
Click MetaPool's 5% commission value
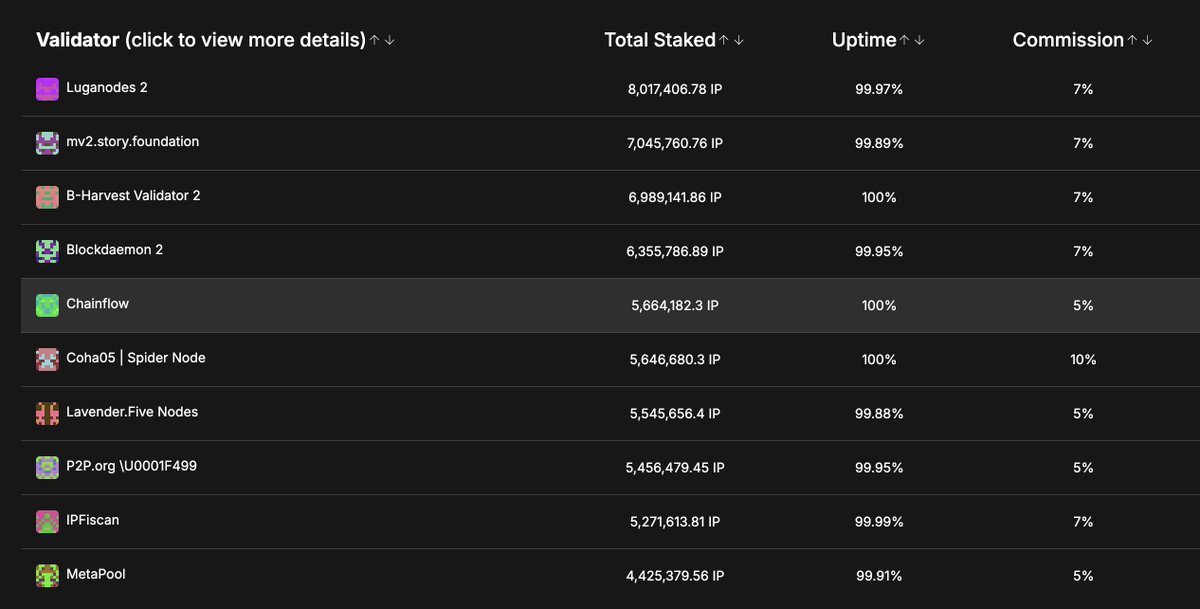click(x=1083, y=575)
